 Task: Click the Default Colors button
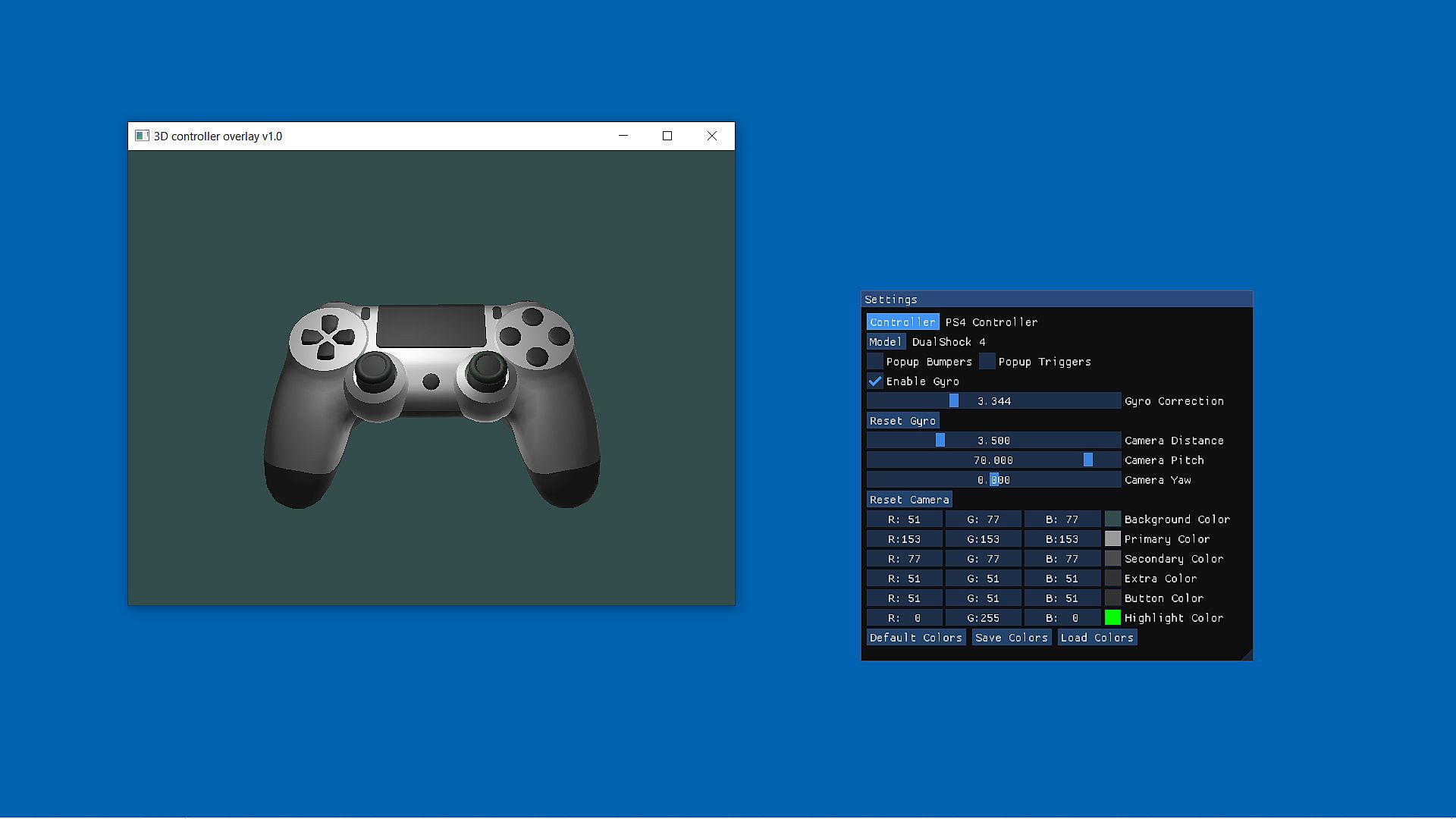pyautogui.click(x=915, y=638)
